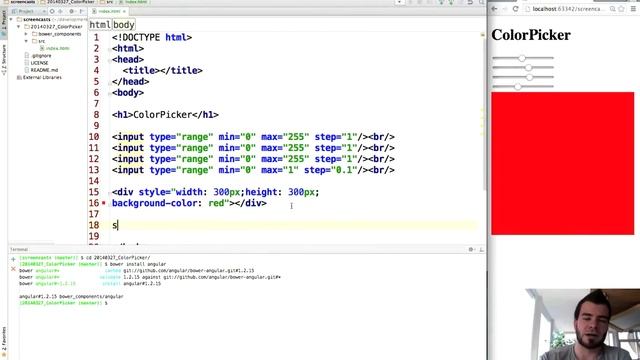The image size is (640, 360).
Task: Select External Libraries node
Action: (42, 77)
